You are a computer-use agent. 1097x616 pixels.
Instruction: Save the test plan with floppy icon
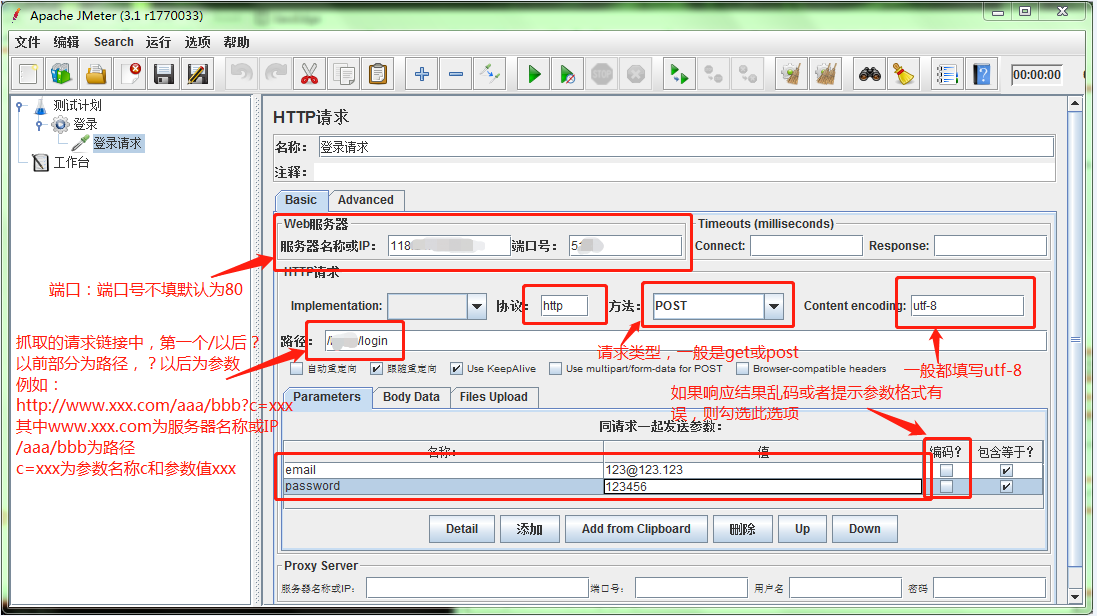click(164, 74)
